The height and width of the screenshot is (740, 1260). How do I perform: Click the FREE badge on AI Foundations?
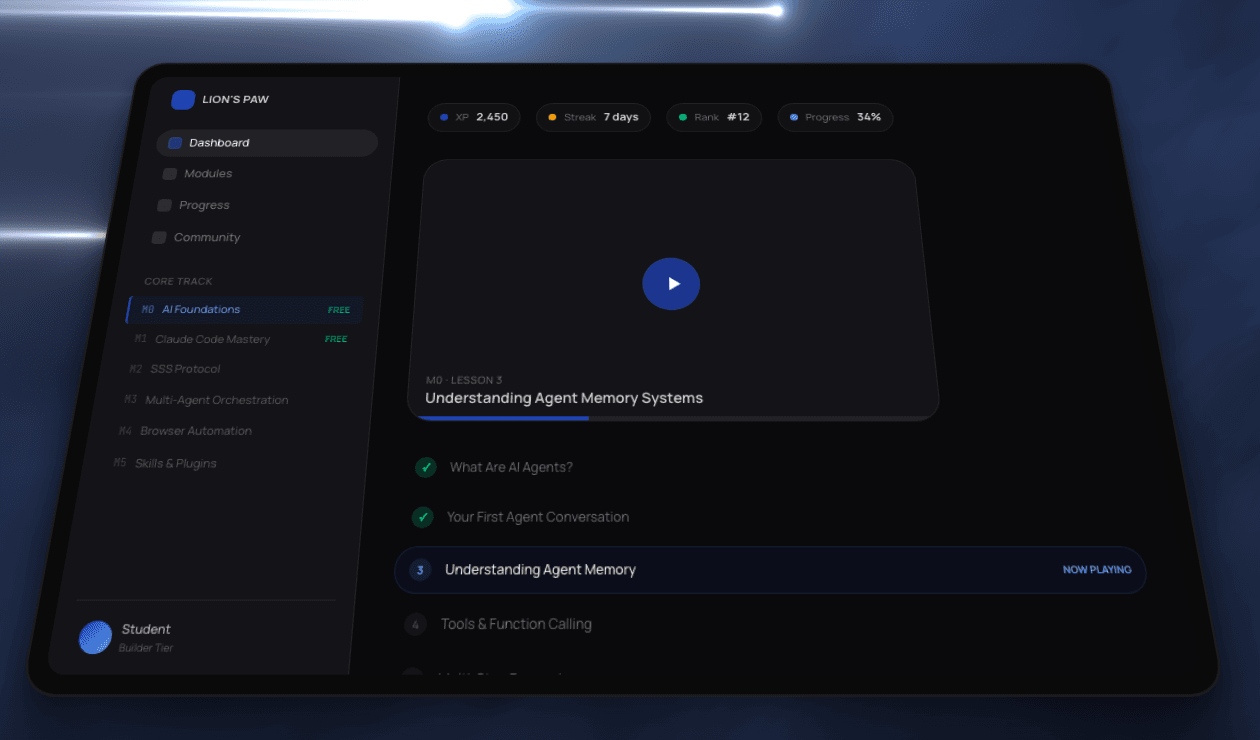339,310
